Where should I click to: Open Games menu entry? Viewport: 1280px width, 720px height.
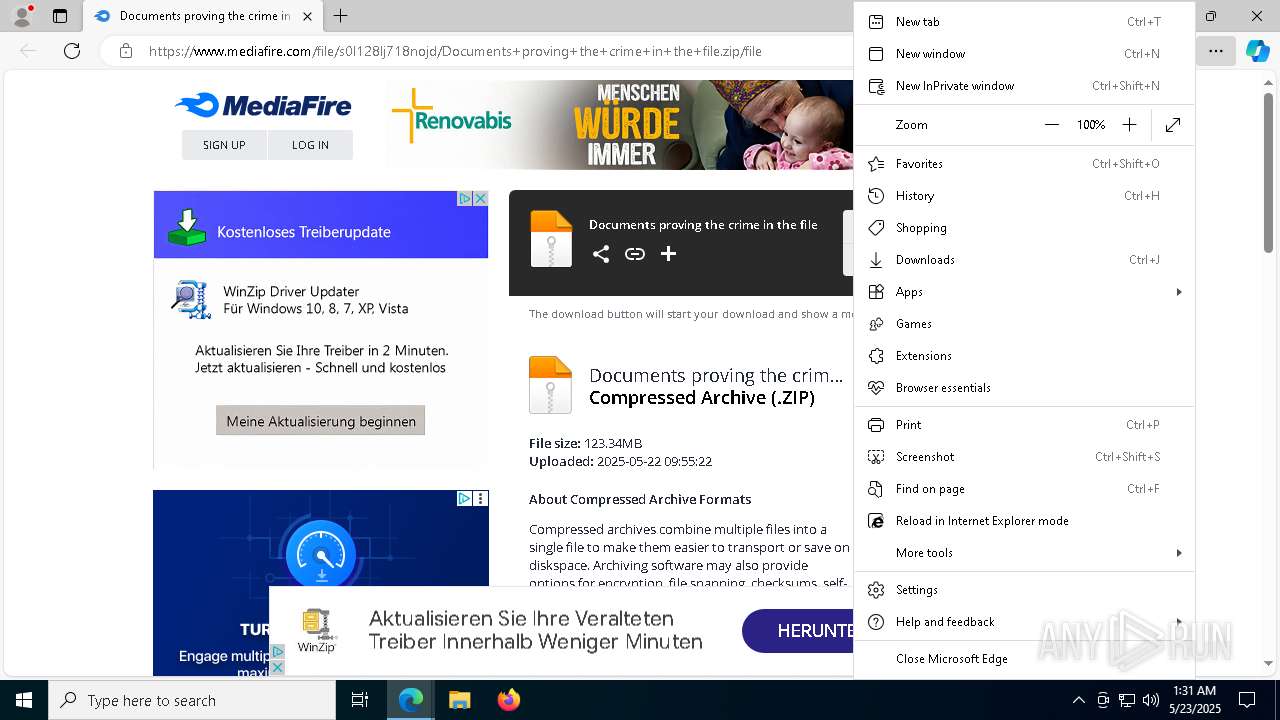click(x=1024, y=323)
